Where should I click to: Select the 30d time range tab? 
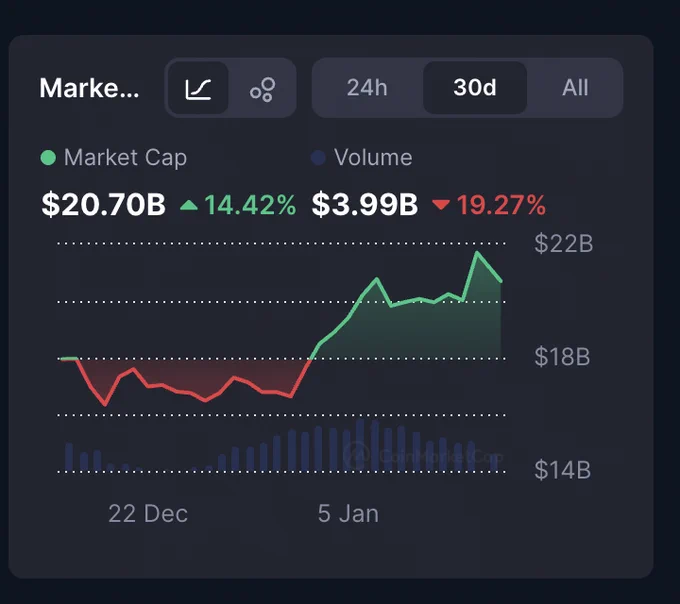(475, 88)
